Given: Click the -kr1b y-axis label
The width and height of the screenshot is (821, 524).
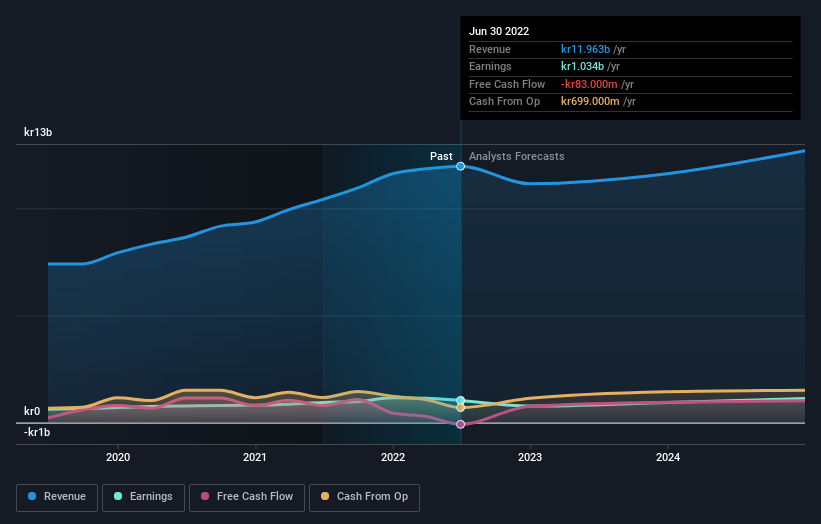Looking at the screenshot, I should 37,432.
